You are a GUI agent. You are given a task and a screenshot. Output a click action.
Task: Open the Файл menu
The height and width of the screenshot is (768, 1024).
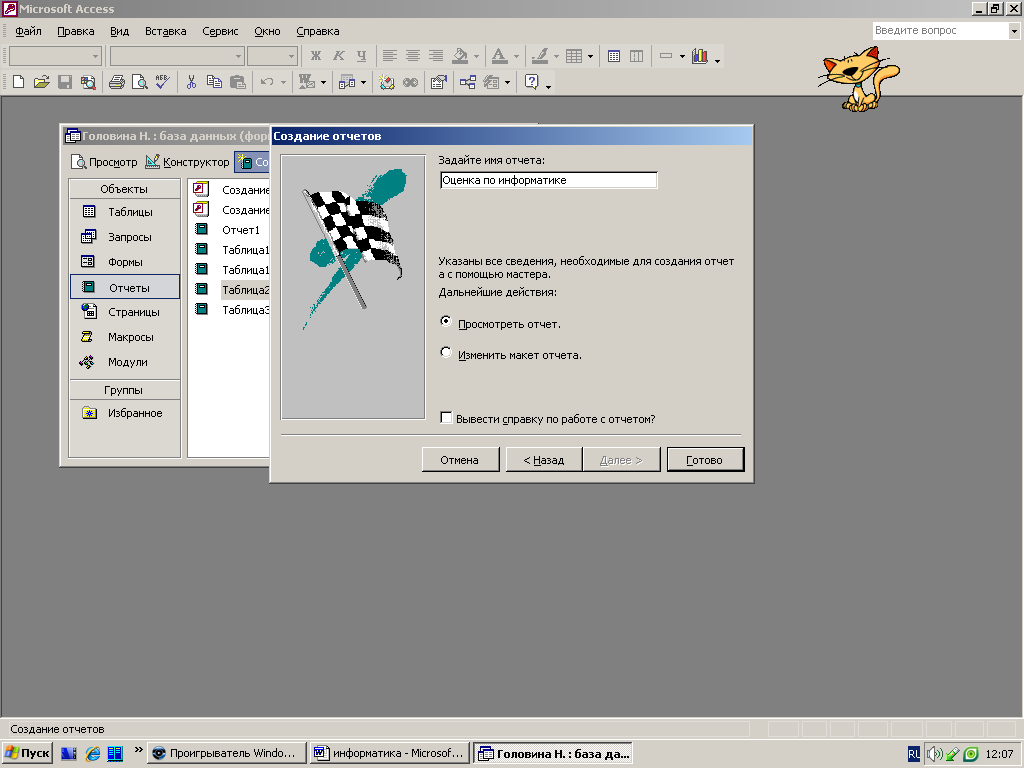(28, 31)
